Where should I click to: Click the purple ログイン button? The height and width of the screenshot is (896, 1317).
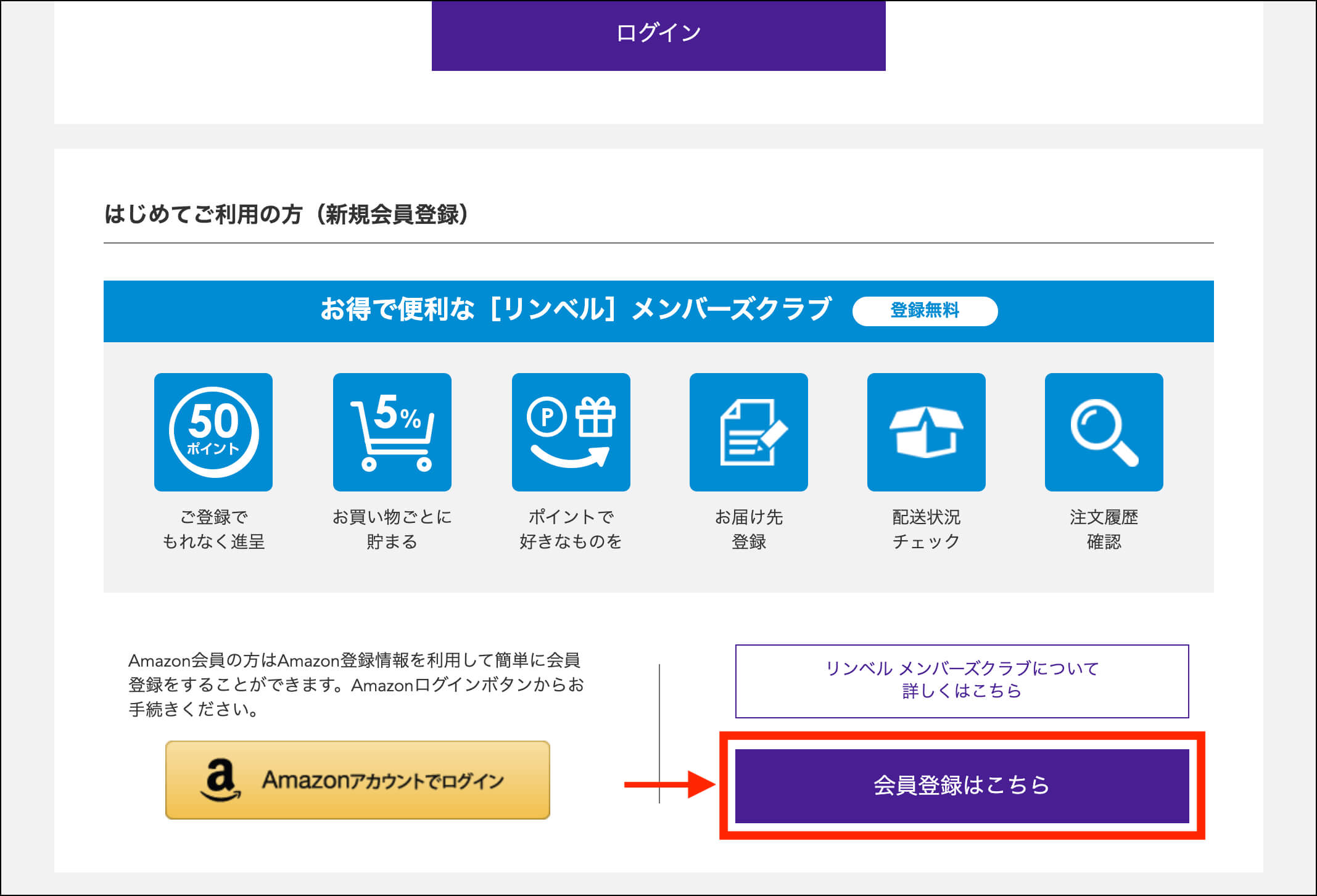(658, 35)
